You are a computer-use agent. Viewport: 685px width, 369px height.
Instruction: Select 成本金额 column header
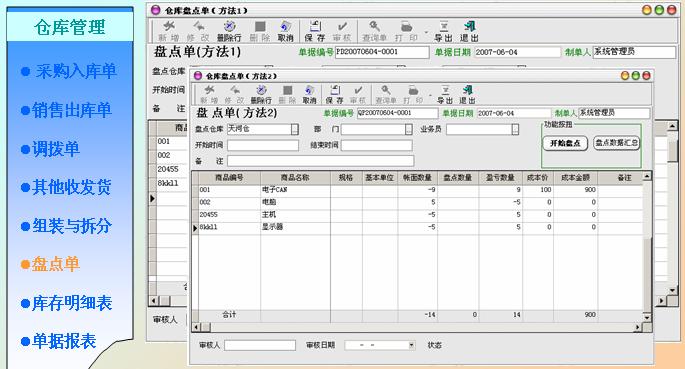575,178
